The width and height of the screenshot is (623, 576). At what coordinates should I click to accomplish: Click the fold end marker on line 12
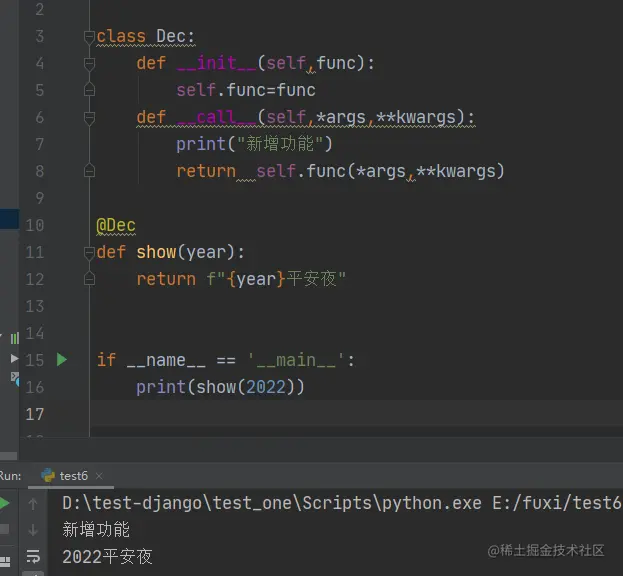click(89, 279)
